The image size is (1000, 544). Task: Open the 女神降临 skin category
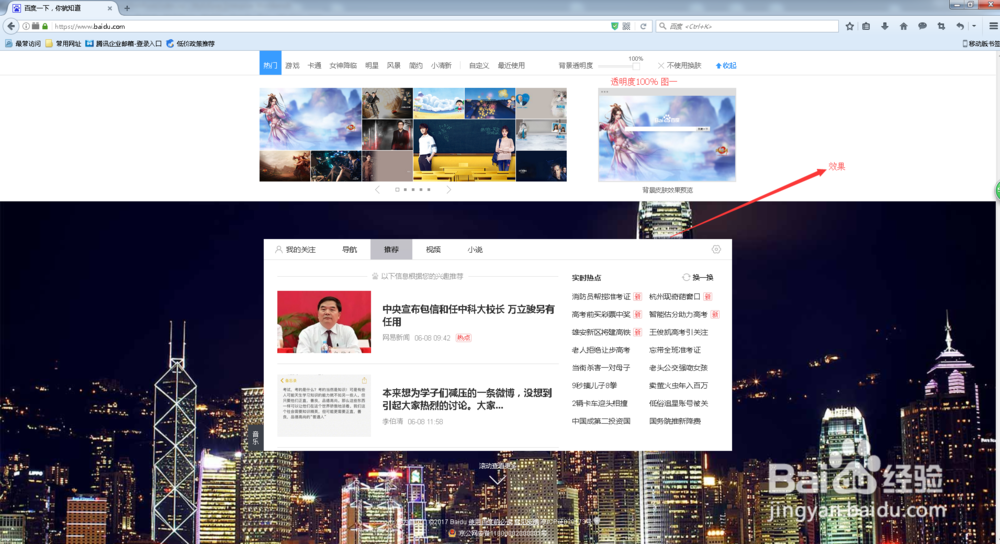(x=343, y=66)
